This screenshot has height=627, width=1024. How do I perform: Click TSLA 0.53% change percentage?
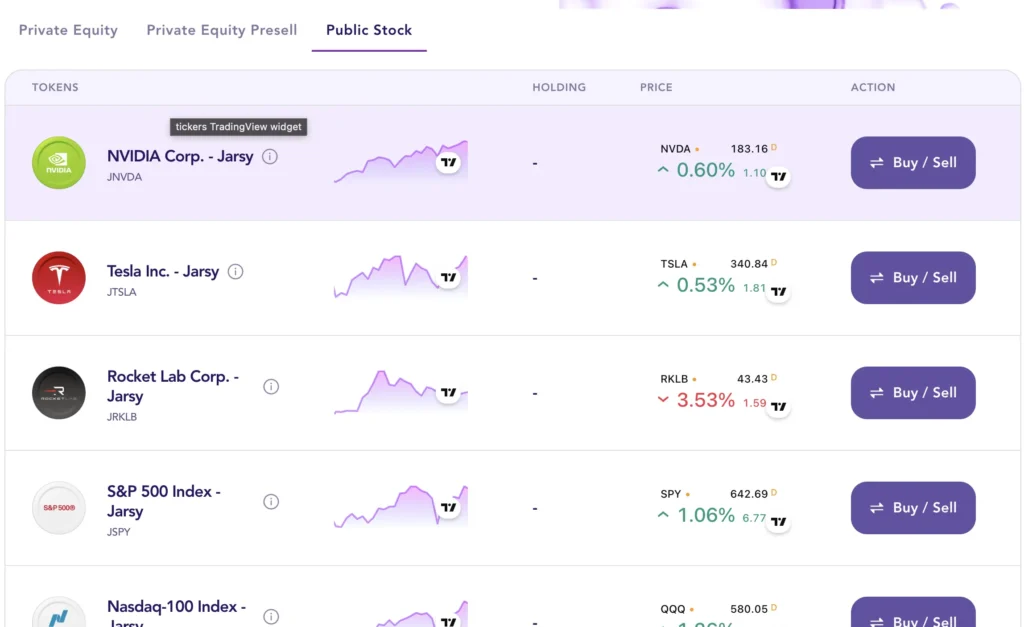705,285
